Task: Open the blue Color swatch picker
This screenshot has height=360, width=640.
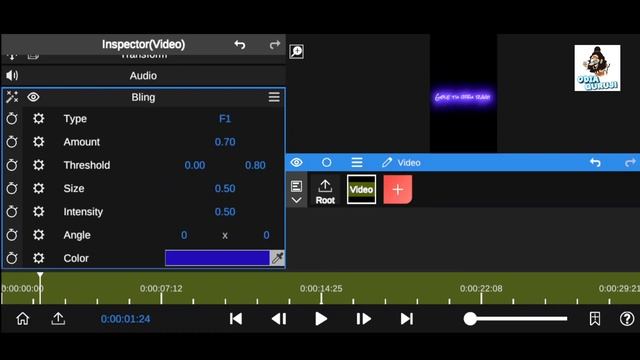Action: pyautogui.click(x=217, y=258)
